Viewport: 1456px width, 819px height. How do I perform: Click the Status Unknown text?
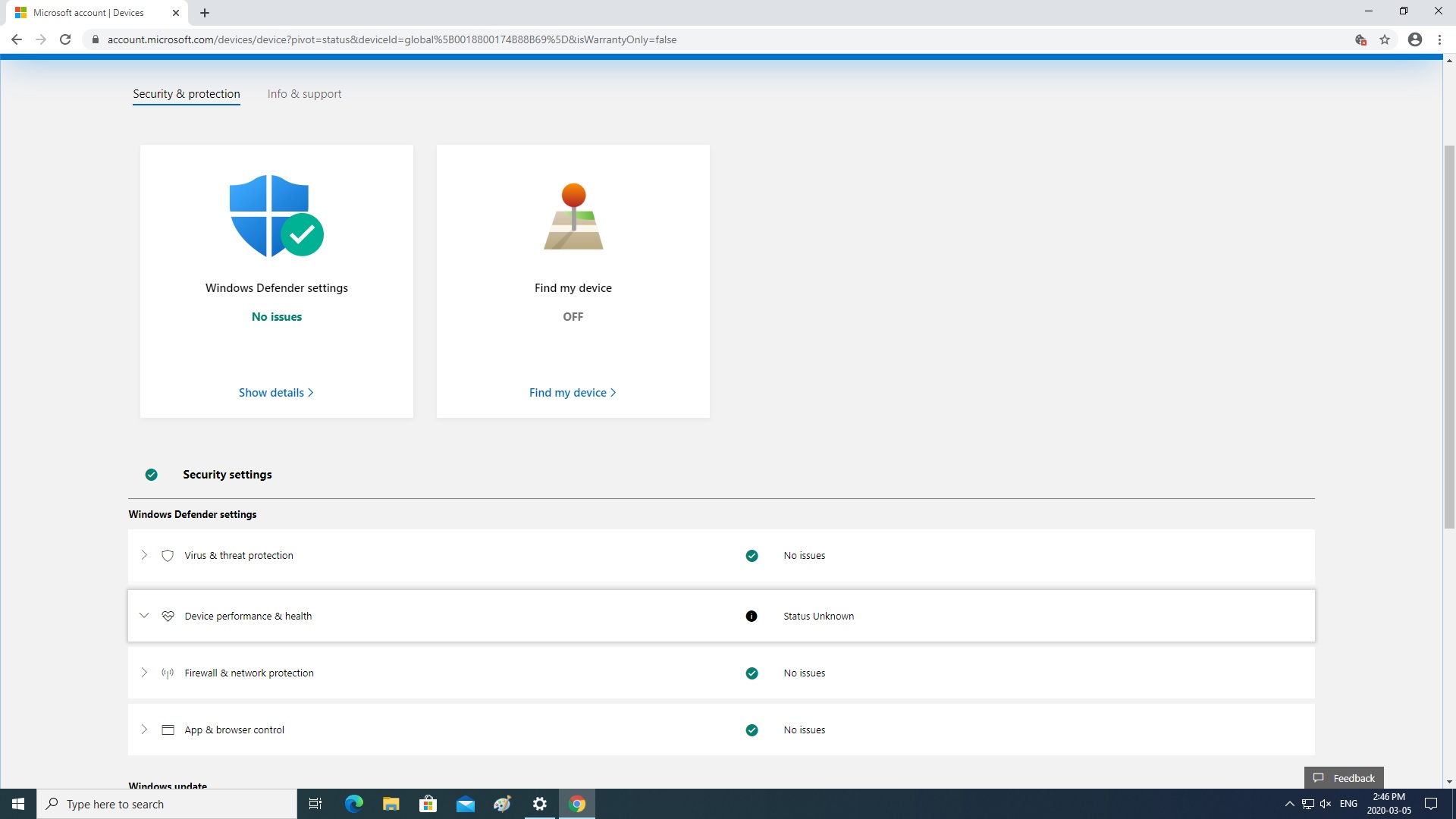tap(818, 617)
